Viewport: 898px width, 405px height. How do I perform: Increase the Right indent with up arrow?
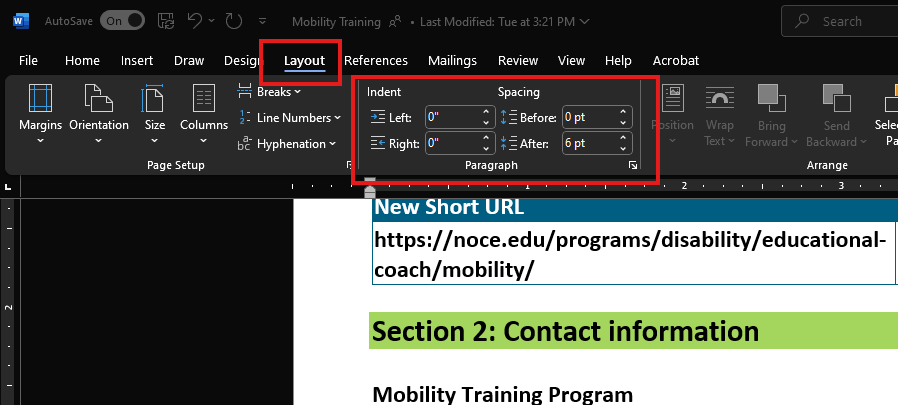(x=486, y=139)
